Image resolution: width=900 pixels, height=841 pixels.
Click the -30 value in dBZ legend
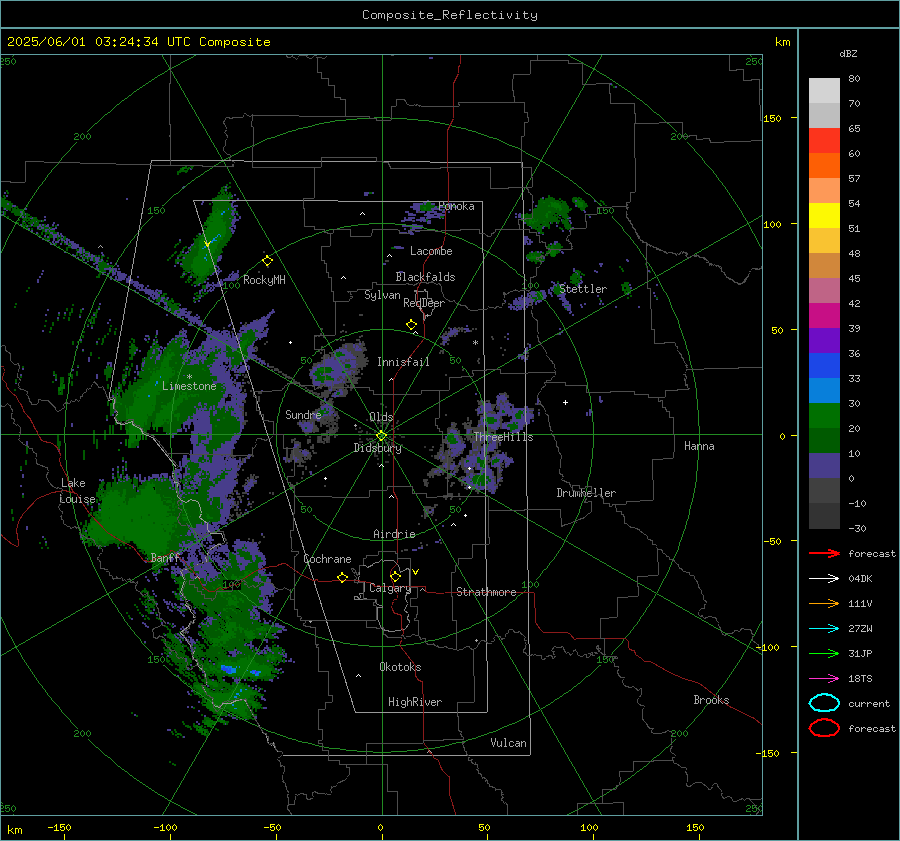pos(858,528)
